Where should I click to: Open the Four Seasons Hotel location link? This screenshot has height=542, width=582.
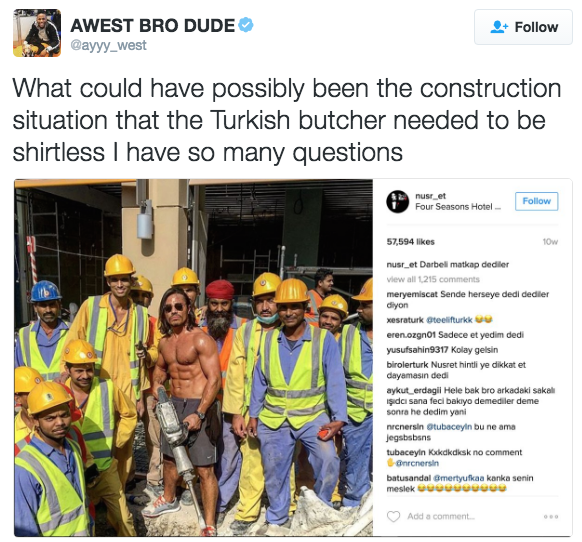[458, 207]
